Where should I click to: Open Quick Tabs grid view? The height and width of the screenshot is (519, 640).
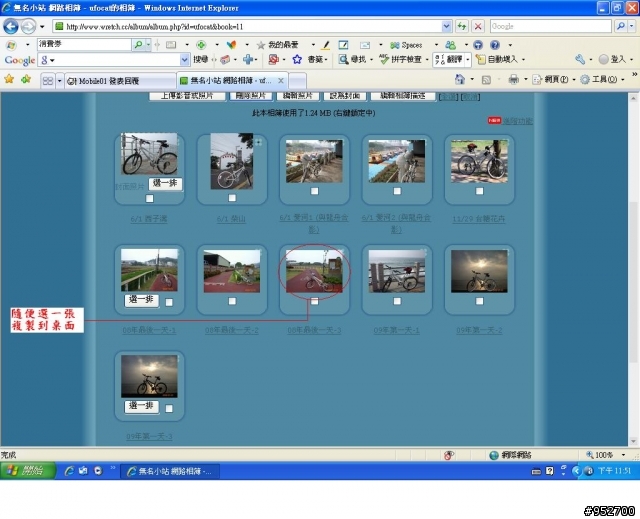48,80
